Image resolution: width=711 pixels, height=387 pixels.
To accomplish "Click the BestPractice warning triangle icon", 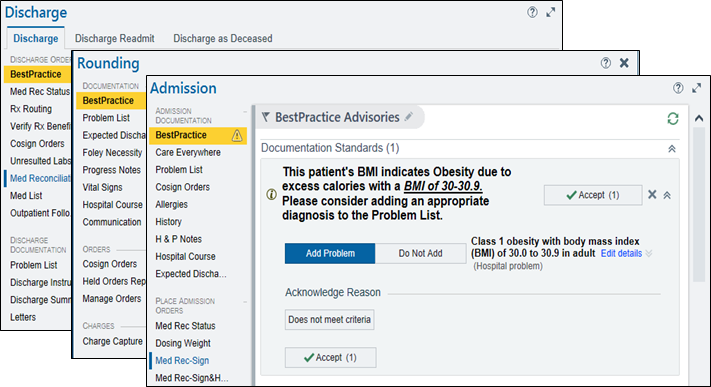I will pyautogui.click(x=237, y=135).
